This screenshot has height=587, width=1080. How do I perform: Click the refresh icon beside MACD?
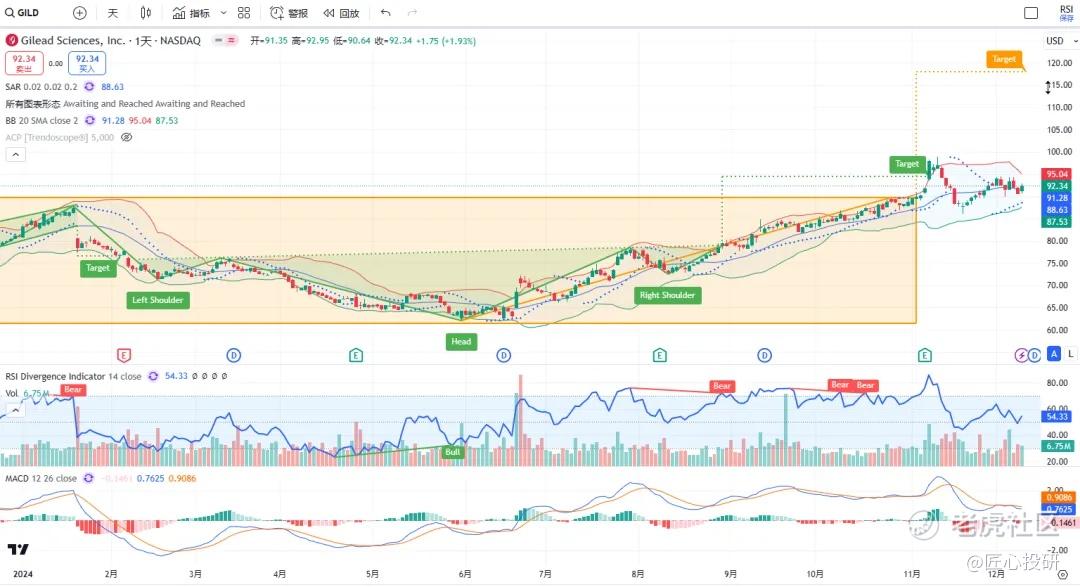pyautogui.click(x=89, y=478)
